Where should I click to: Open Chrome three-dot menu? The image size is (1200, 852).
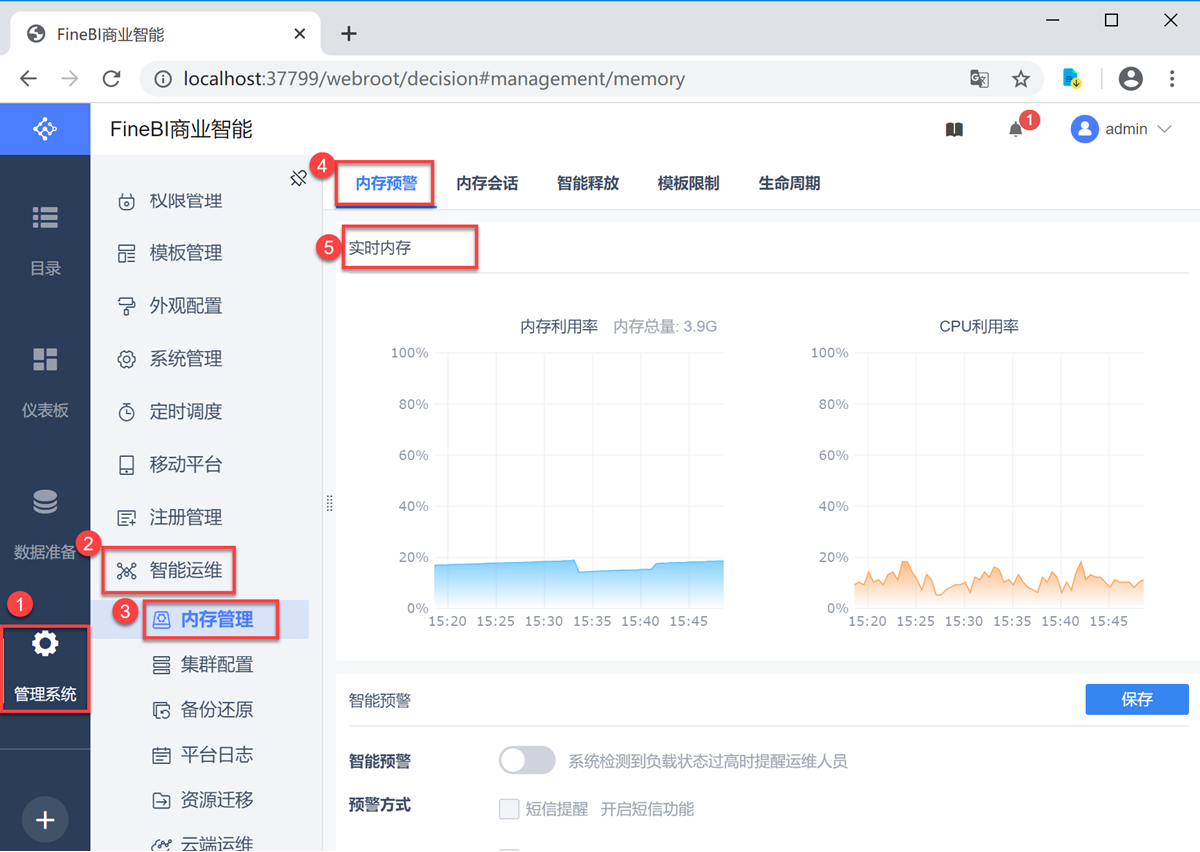pyautogui.click(x=1172, y=78)
